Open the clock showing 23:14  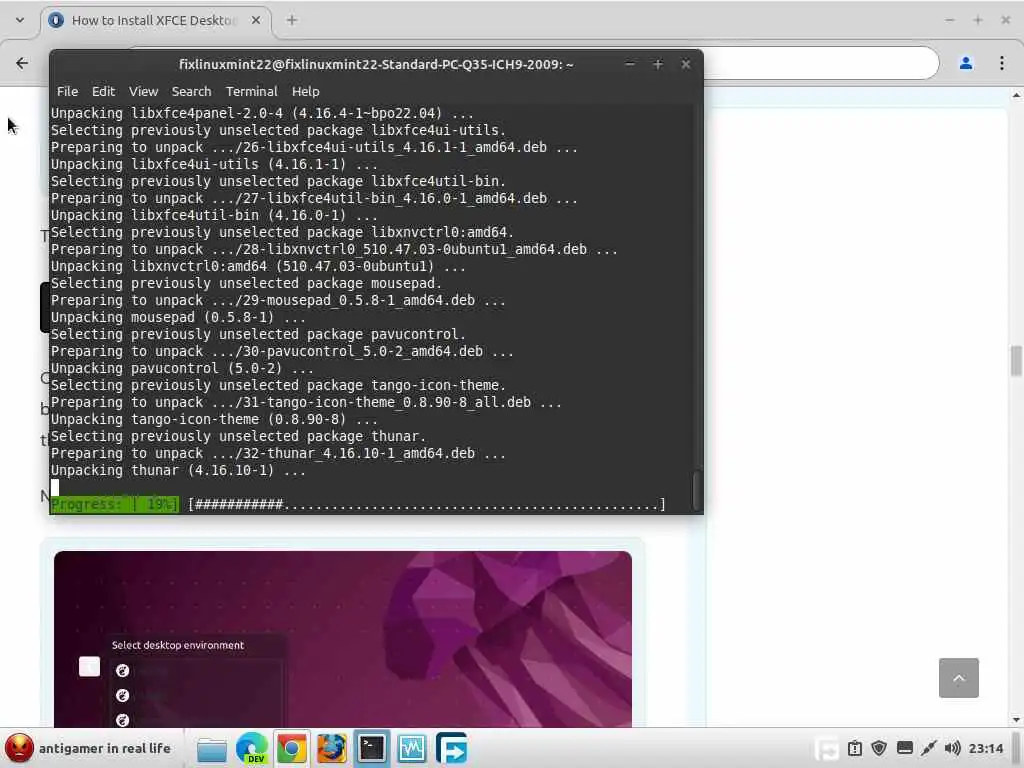(x=985, y=748)
